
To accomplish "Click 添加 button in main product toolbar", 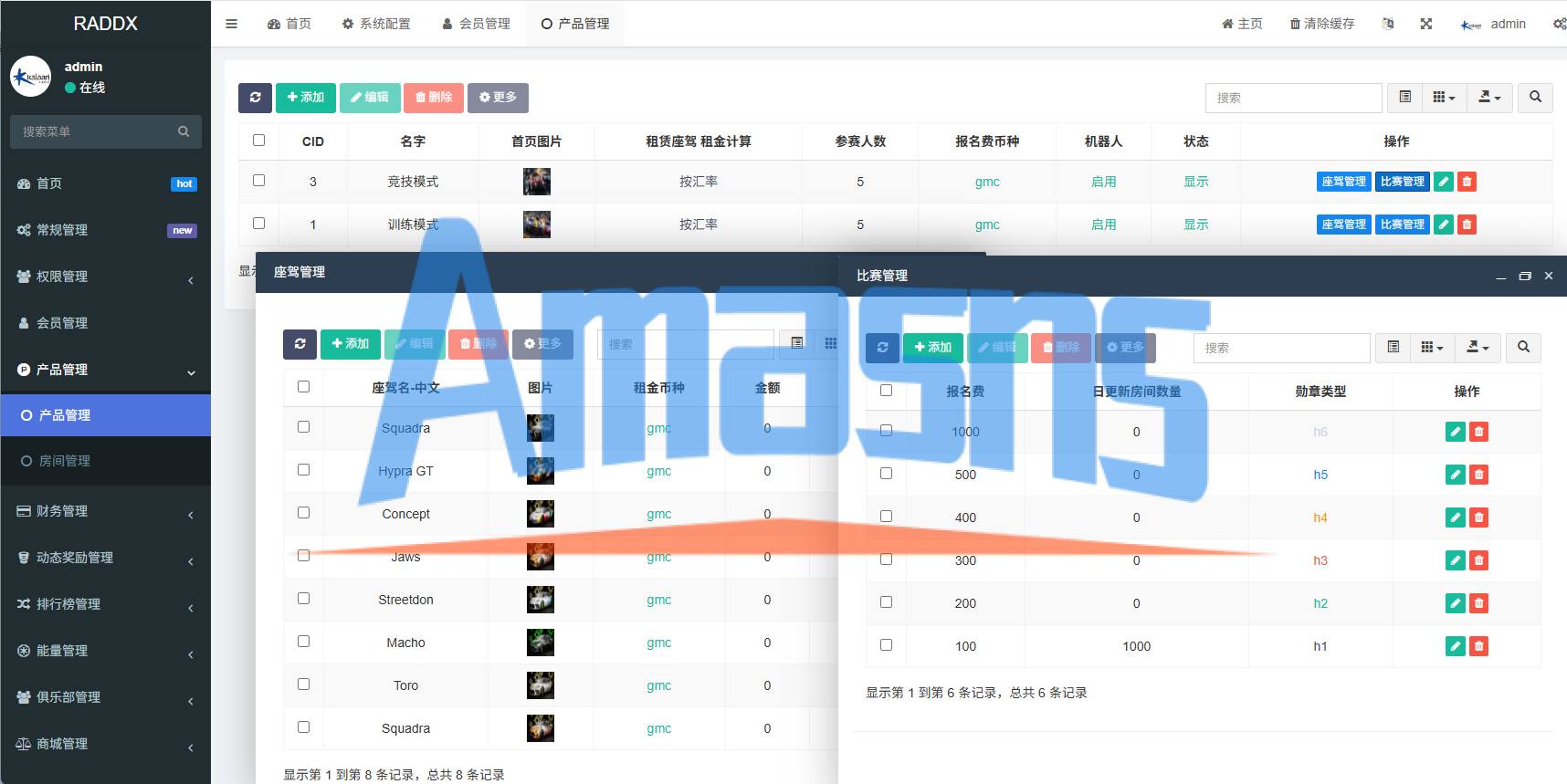I will (x=305, y=98).
